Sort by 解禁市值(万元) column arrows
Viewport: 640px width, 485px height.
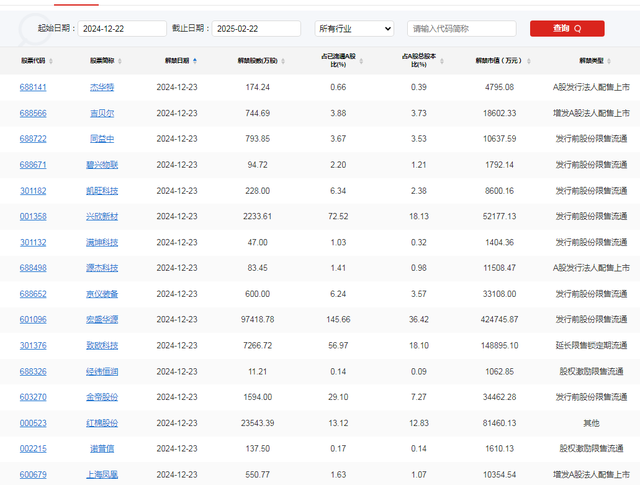[529, 61]
